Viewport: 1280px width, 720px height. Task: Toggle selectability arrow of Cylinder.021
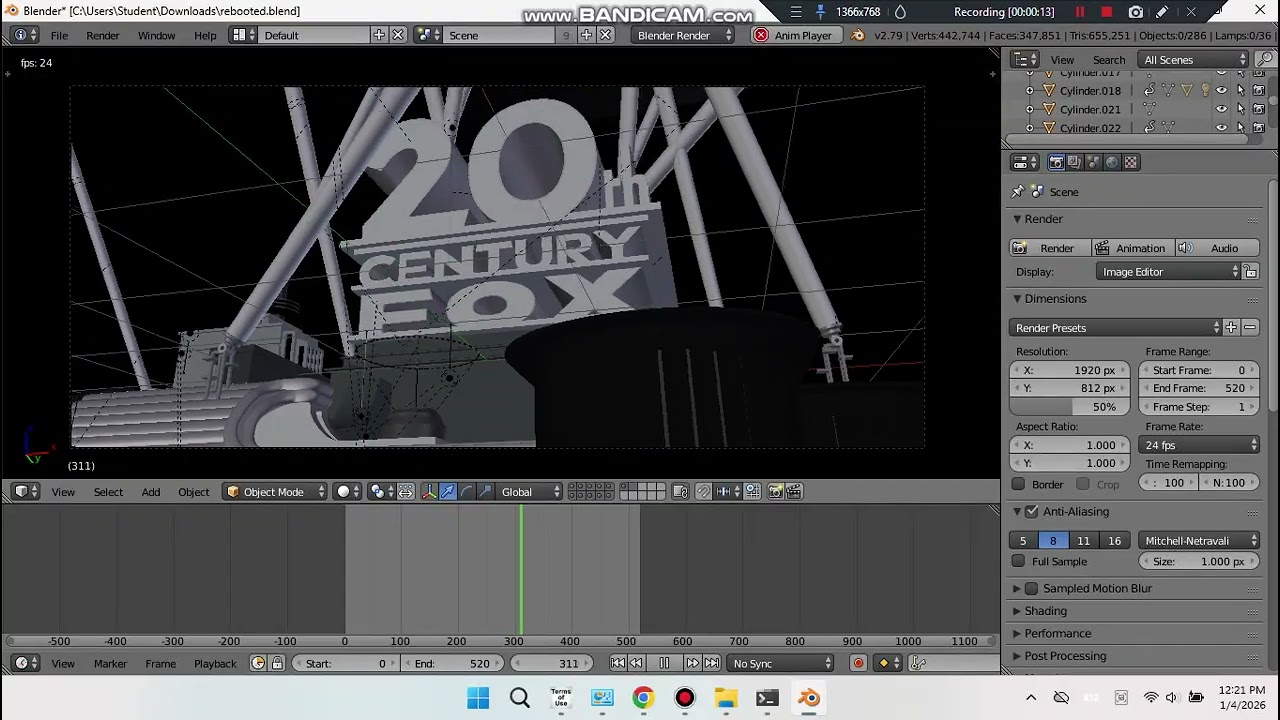coord(1240,109)
